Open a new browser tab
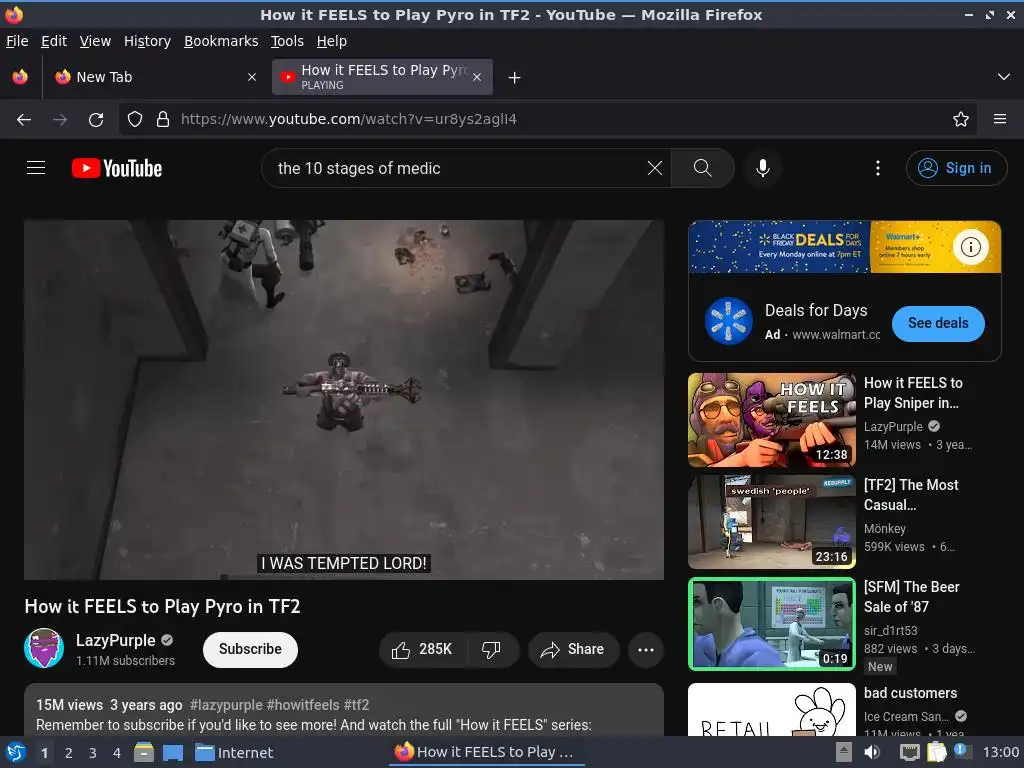This screenshot has height=768, width=1024. click(515, 78)
